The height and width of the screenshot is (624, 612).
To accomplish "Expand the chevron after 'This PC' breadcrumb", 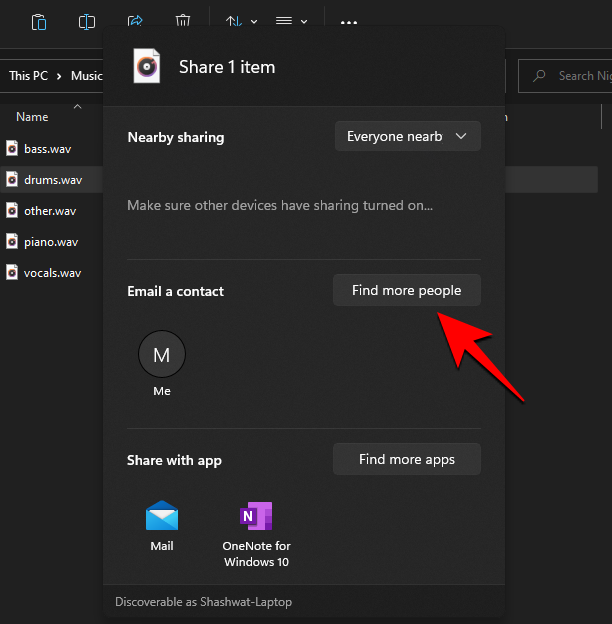I will click(x=59, y=76).
